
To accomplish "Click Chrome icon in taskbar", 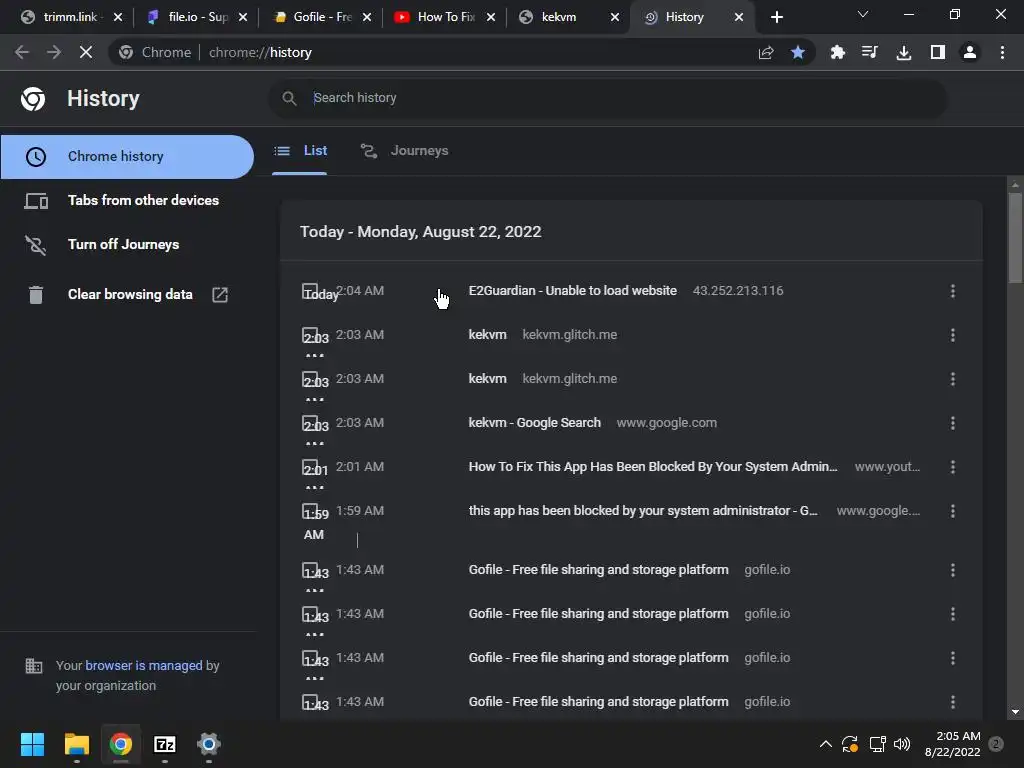I will (121, 744).
